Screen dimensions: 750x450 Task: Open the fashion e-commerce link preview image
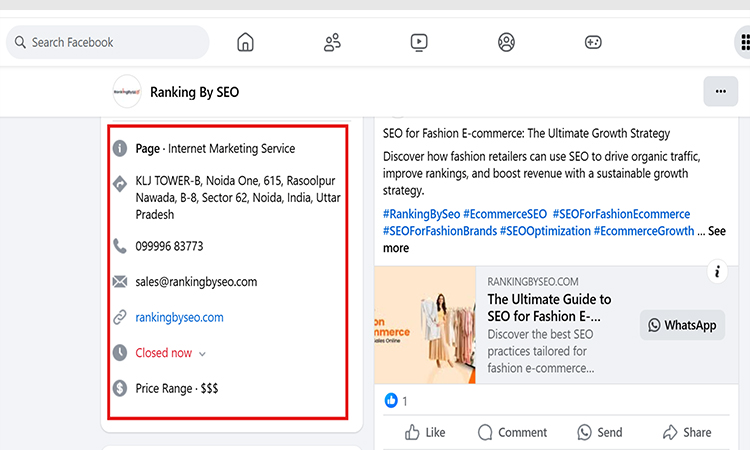pyautogui.click(x=425, y=325)
